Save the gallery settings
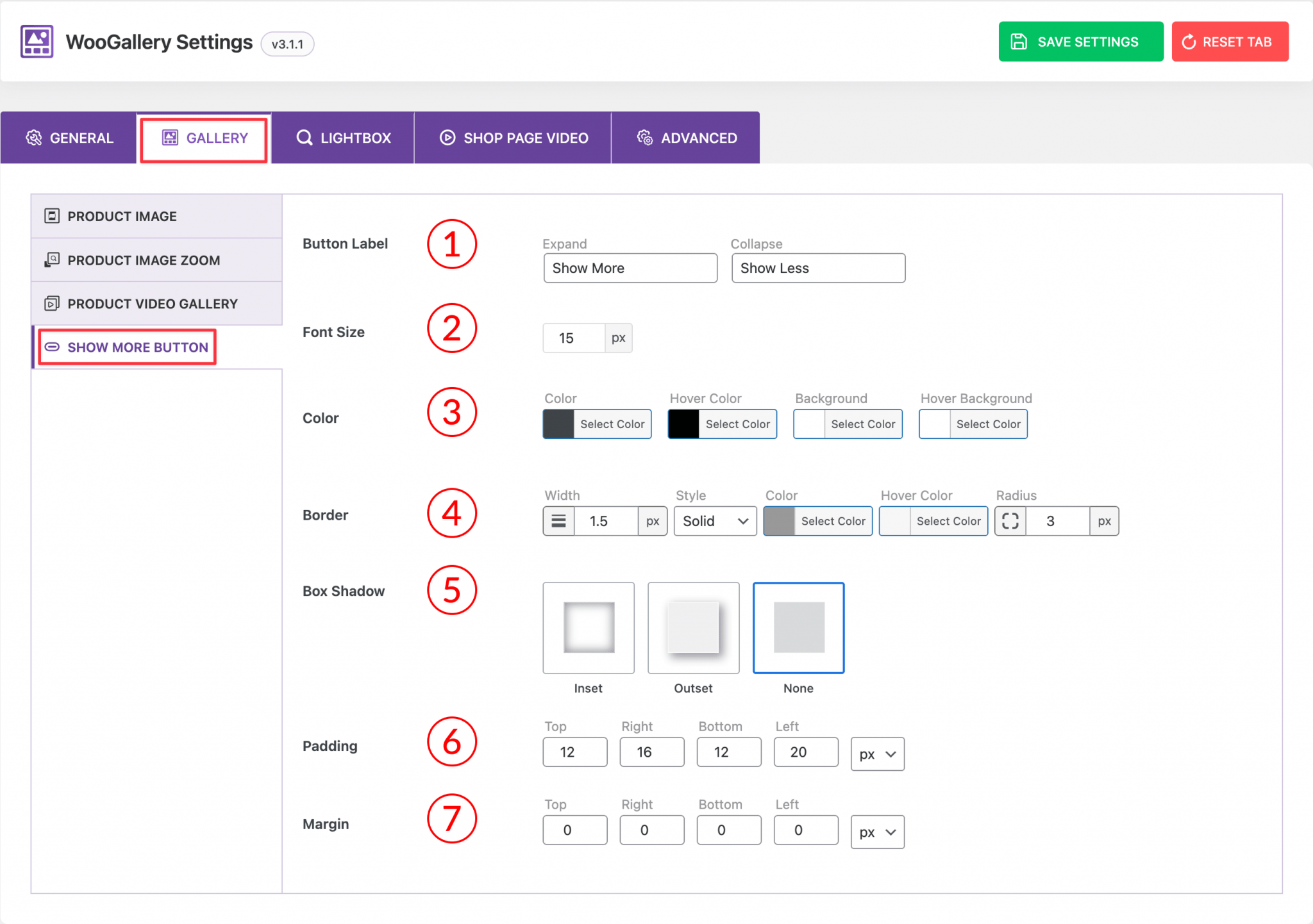The height and width of the screenshot is (924, 1313). 1080,41
